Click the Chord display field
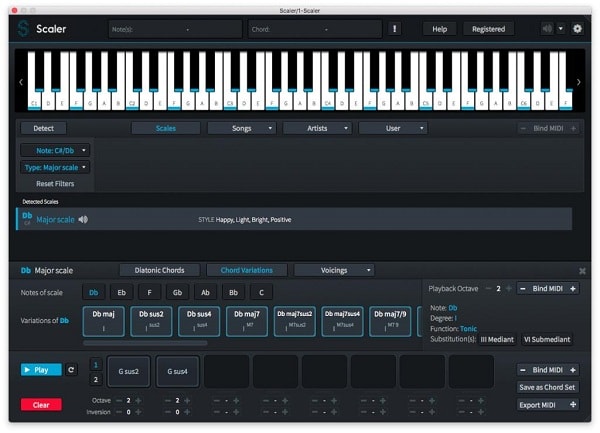The image size is (600, 433). click(315, 29)
